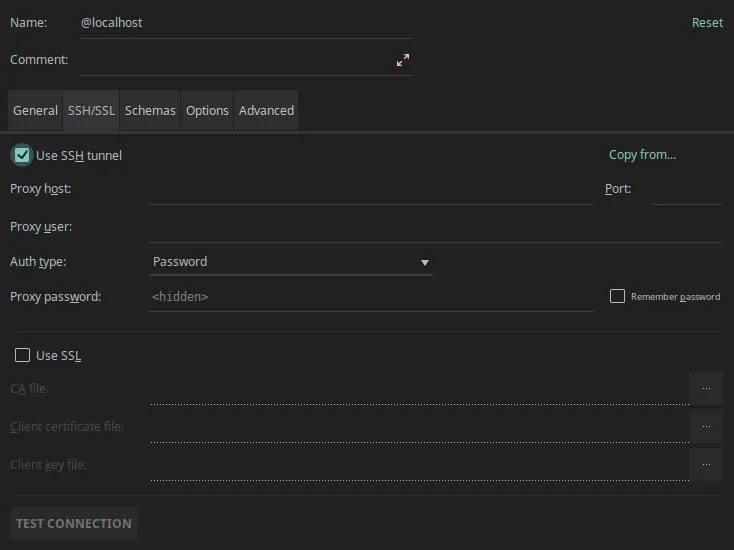The width and height of the screenshot is (734, 550).
Task: Select the Password auth type arrow
Action: tap(425, 263)
